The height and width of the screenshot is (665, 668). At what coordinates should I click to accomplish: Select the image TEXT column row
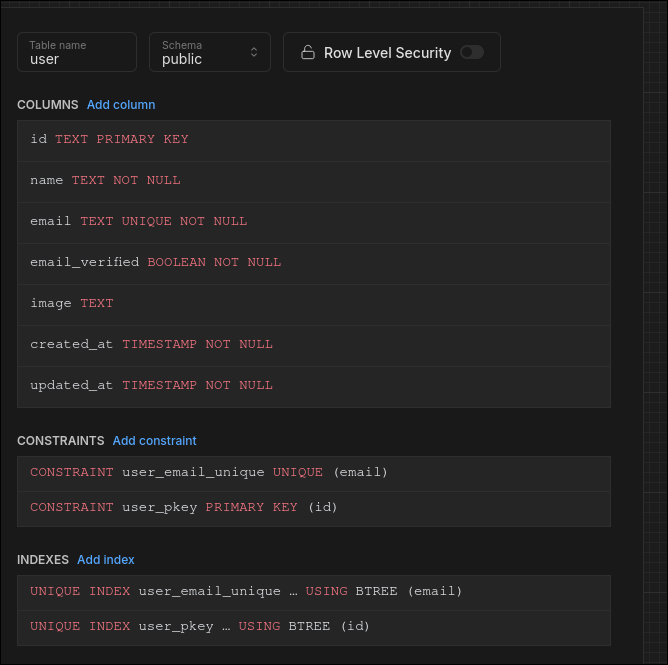tap(313, 304)
